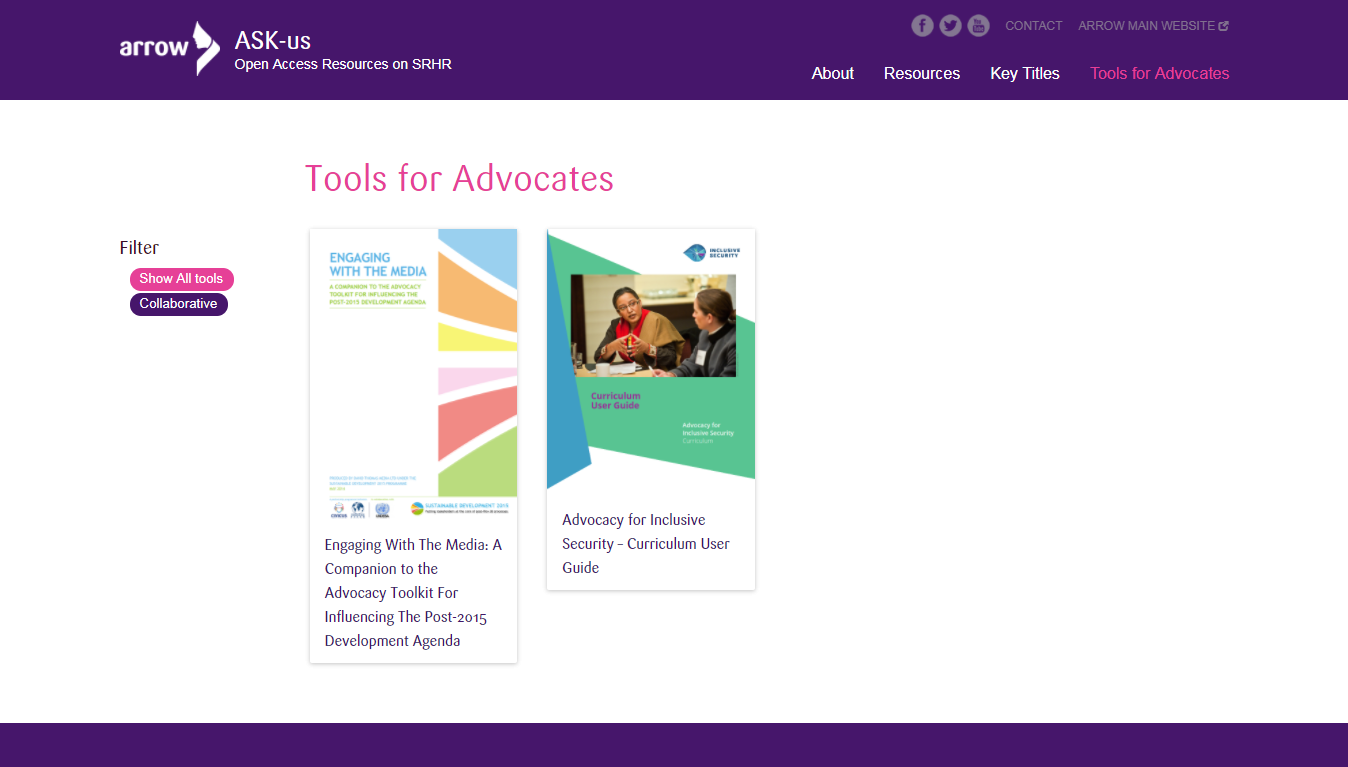Open the Facebook social icon

point(922,26)
